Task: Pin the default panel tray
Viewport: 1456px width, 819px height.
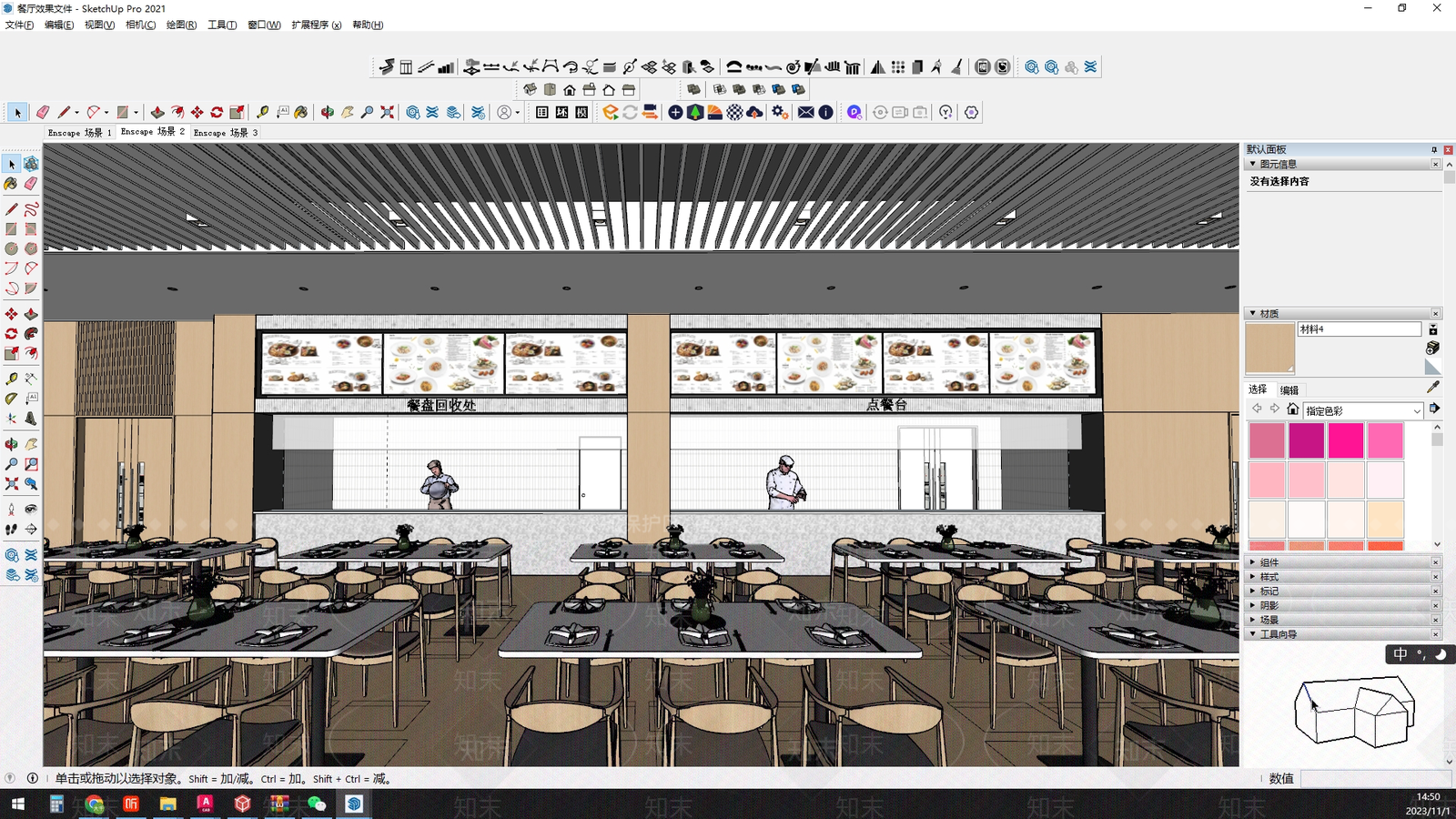Action: tap(1434, 149)
